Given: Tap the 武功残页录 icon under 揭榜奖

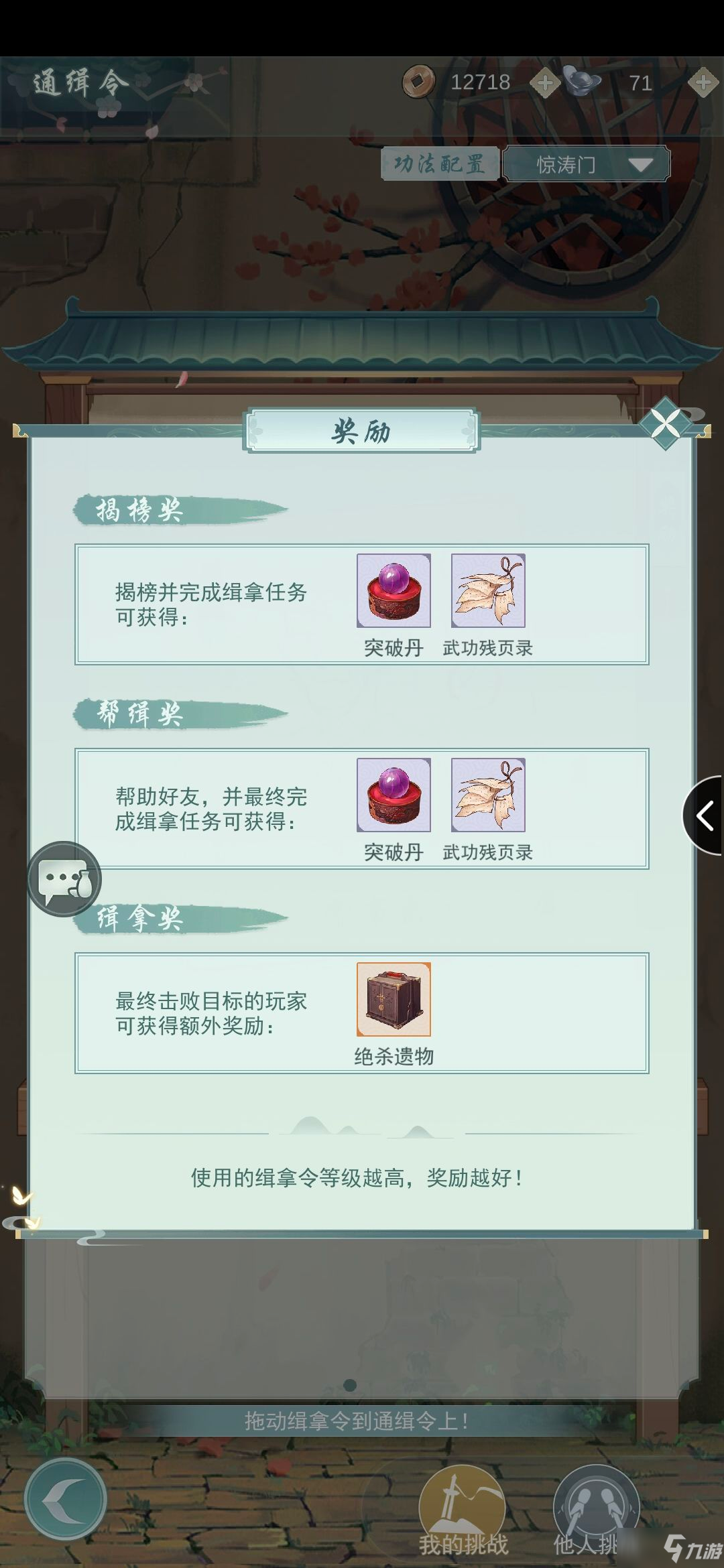Looking at the screenshot, I should point(488,590).
